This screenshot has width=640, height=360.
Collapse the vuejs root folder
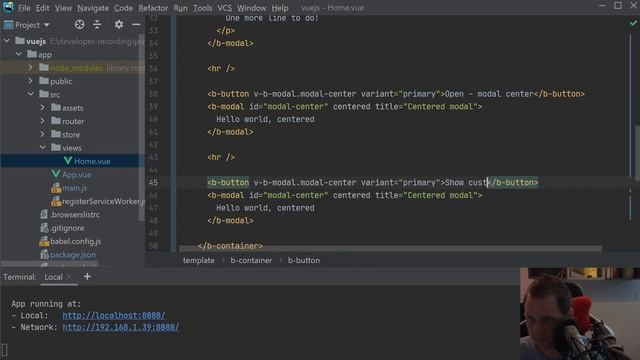click(x=7, y=41)
